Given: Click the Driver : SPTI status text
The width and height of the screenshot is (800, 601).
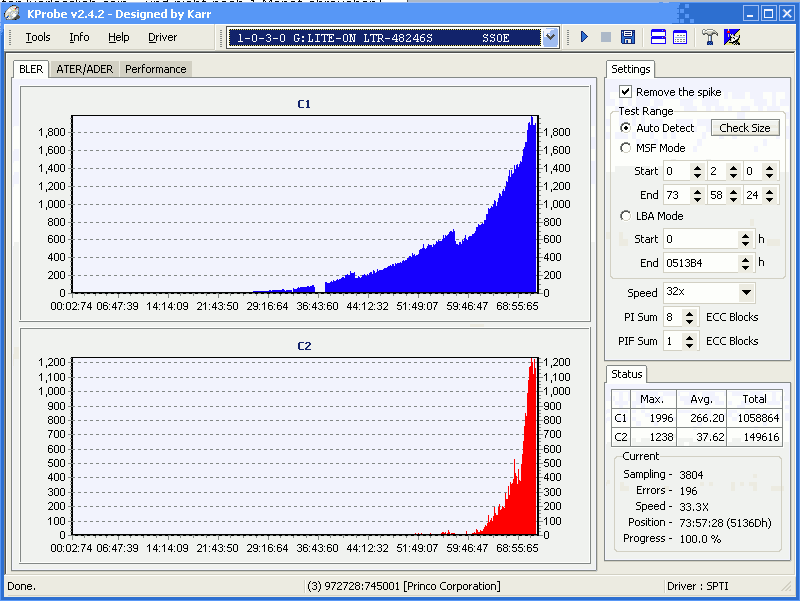Looking at the screenshot, I should 697,586.
